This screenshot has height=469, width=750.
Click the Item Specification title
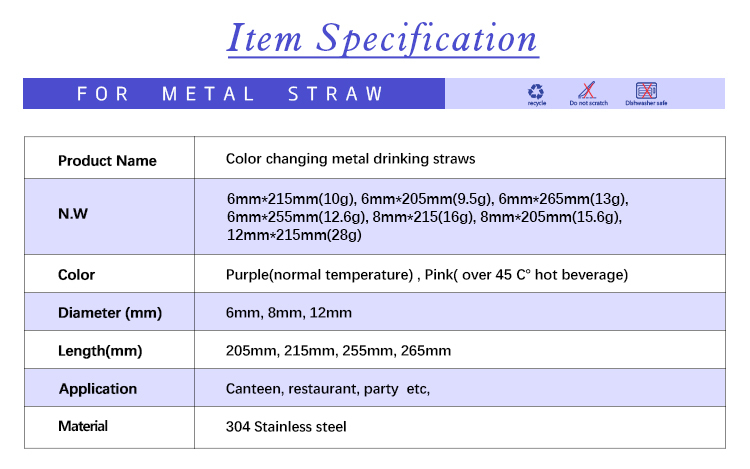coord(383,38)
